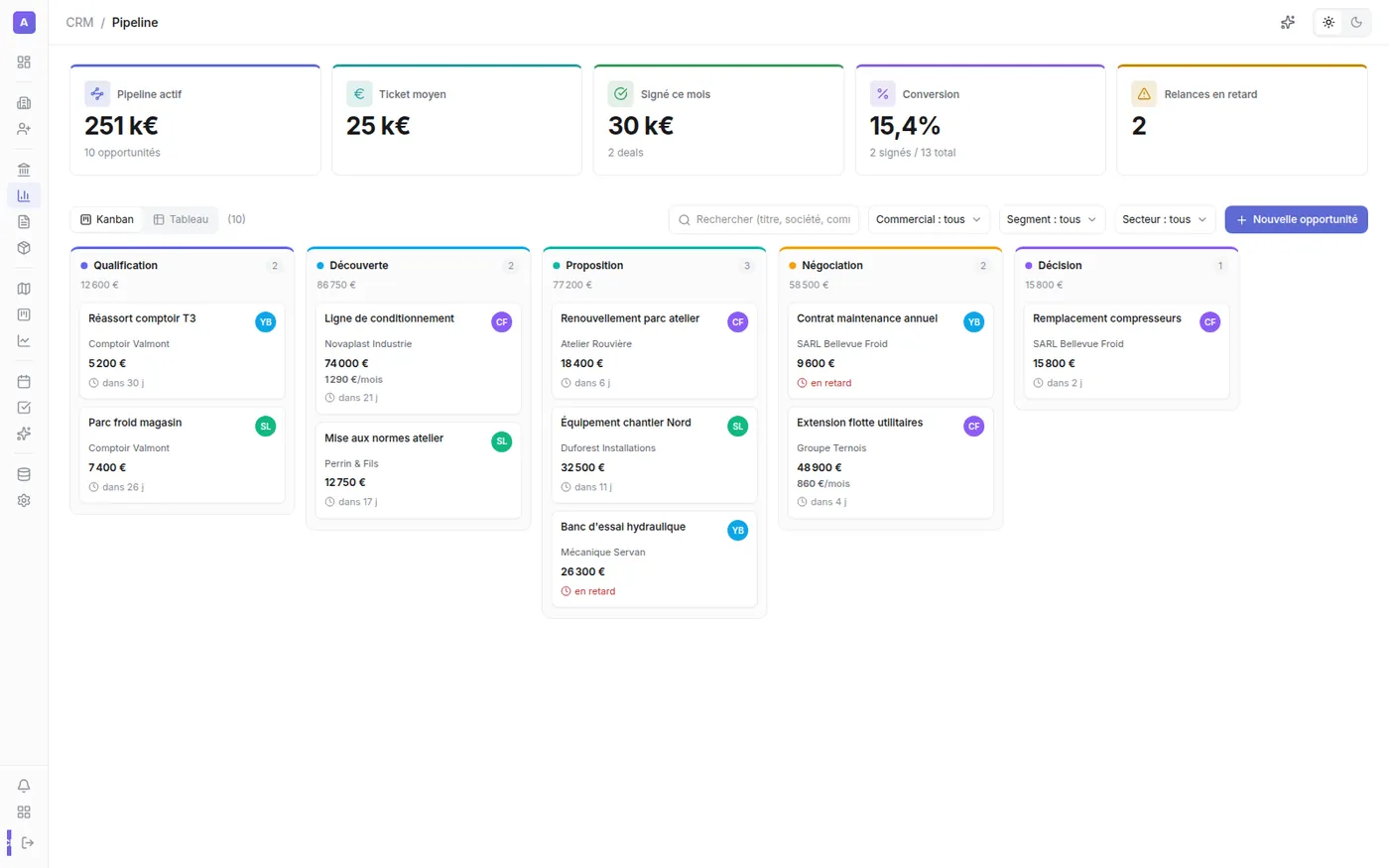Open the bank building icon in sidebar
Image resolution: width=1389 pixels, height=868 pixels.
click(x=24, y=170)
